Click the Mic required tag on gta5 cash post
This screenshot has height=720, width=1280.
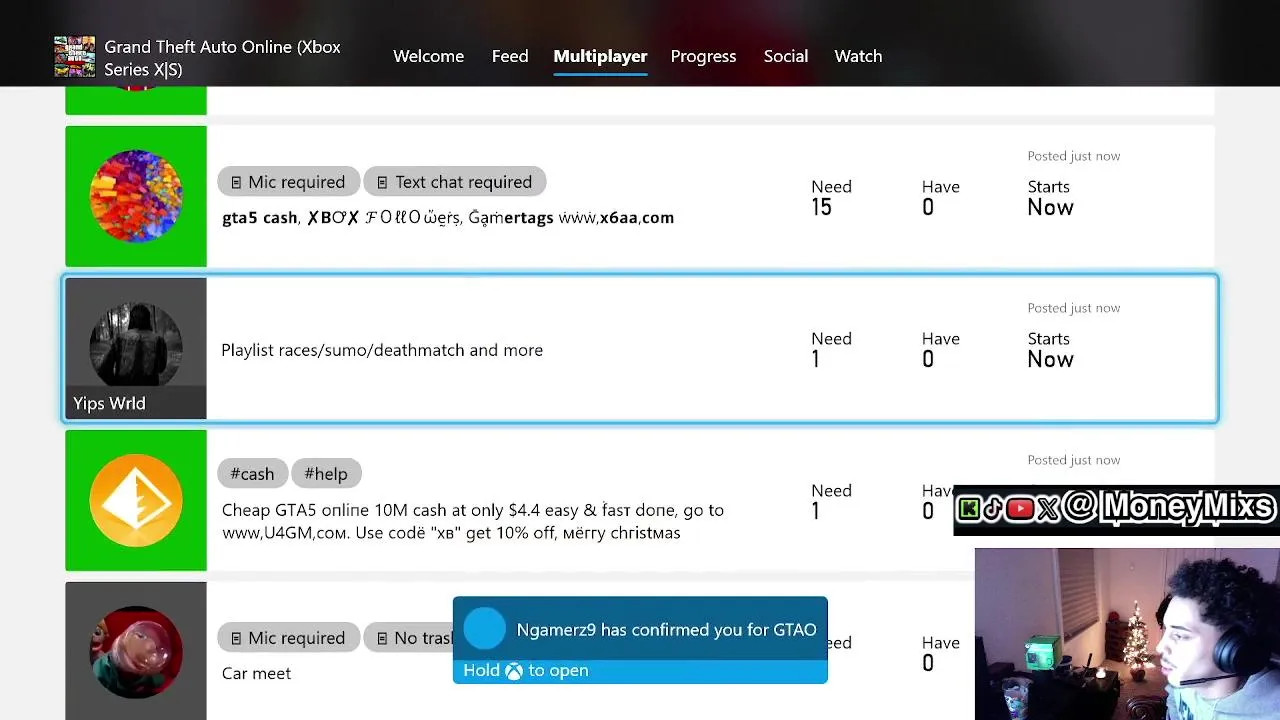(288, 182)
